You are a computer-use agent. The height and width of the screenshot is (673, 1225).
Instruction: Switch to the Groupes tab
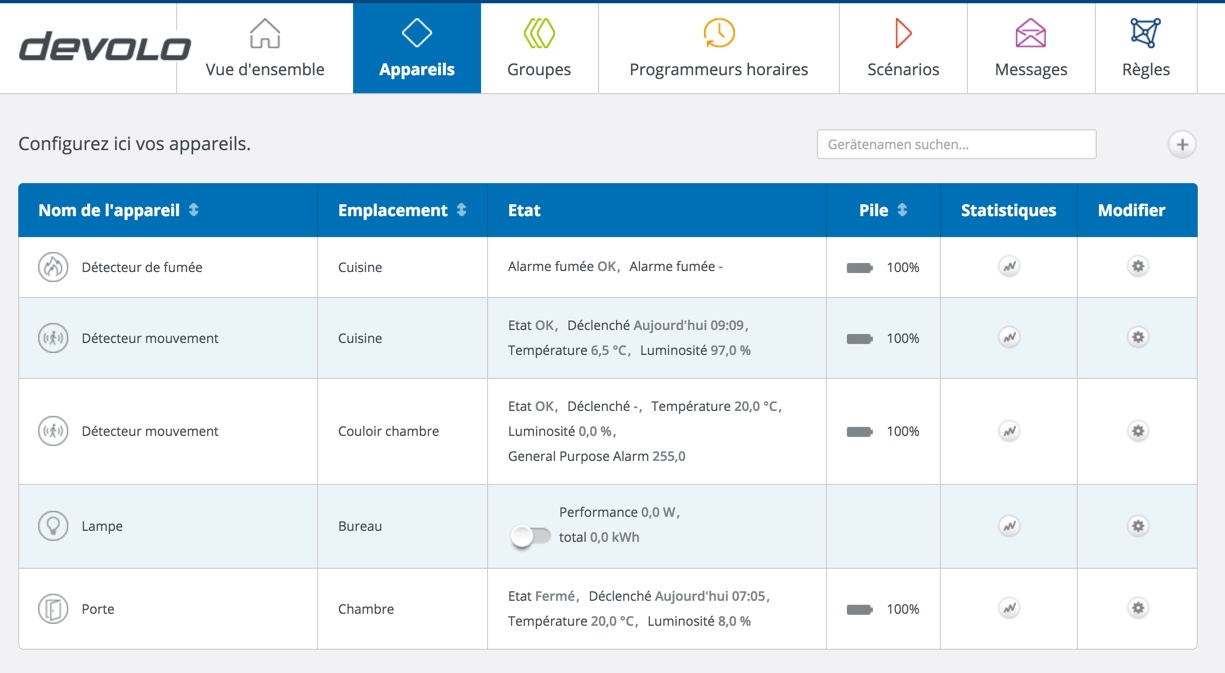(539, 48)
